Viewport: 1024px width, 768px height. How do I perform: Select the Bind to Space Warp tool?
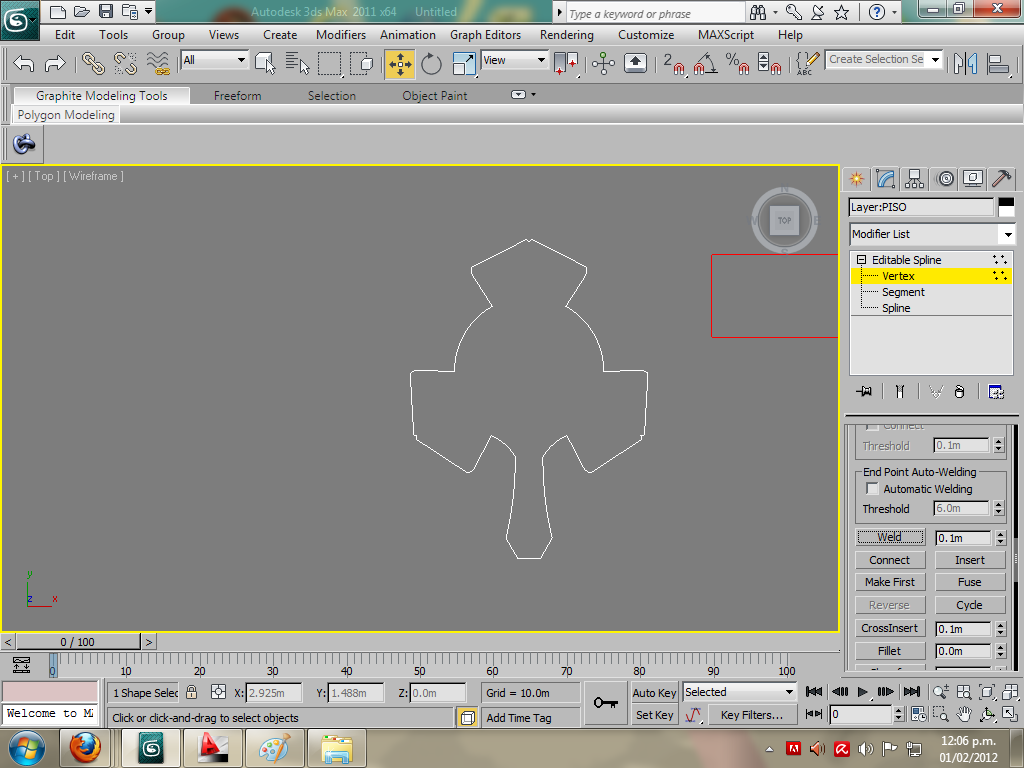(157, 63)
